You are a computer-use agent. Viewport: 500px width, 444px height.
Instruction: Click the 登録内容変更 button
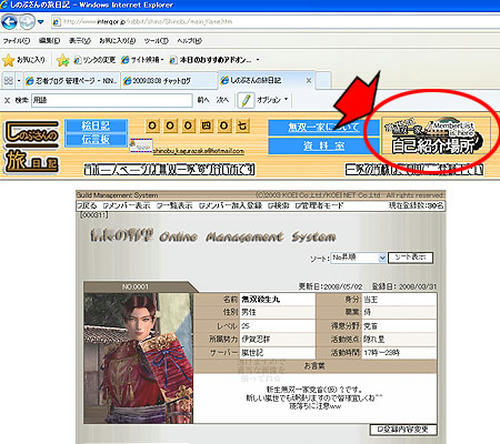[x=403, y=429]
